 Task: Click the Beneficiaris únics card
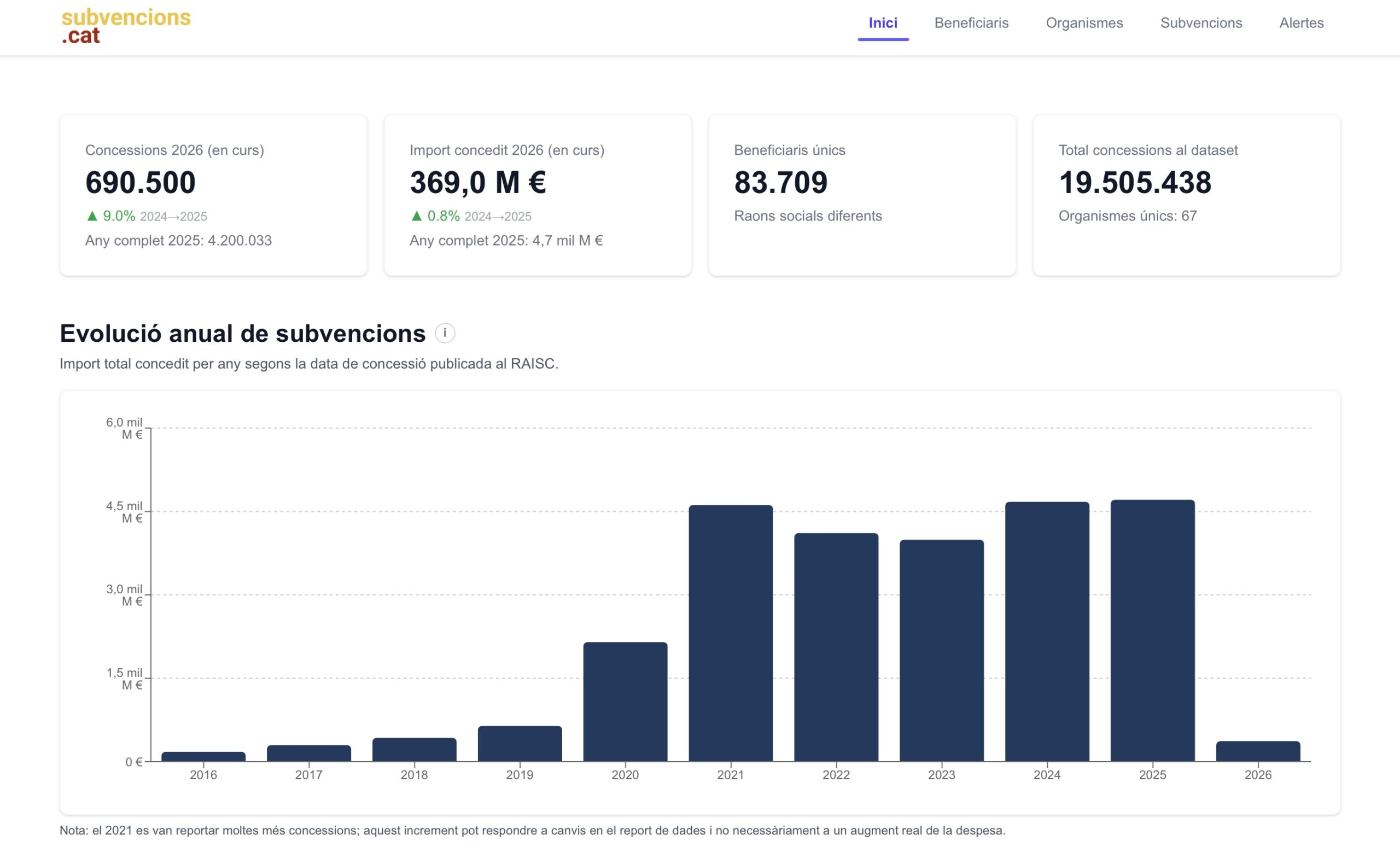pyautogui.click(x=861, y=195)
